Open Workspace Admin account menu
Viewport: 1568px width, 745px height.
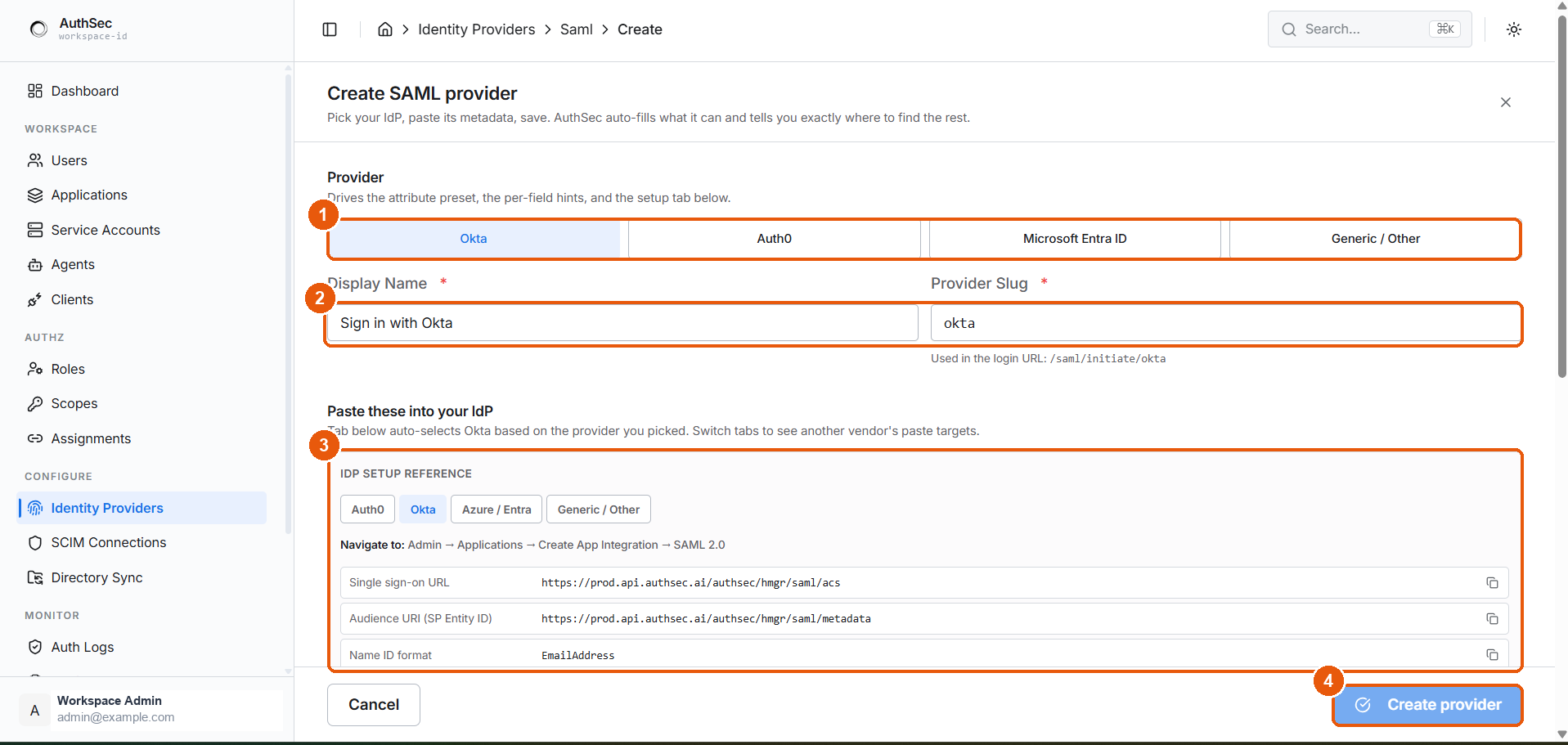coord(151,710)
